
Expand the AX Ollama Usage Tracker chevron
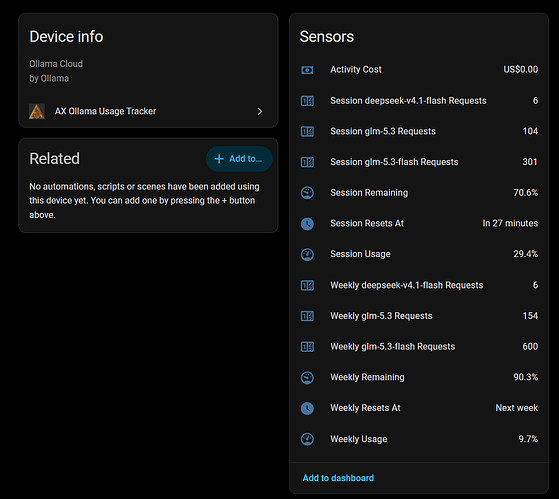click(x=260, y=112)
